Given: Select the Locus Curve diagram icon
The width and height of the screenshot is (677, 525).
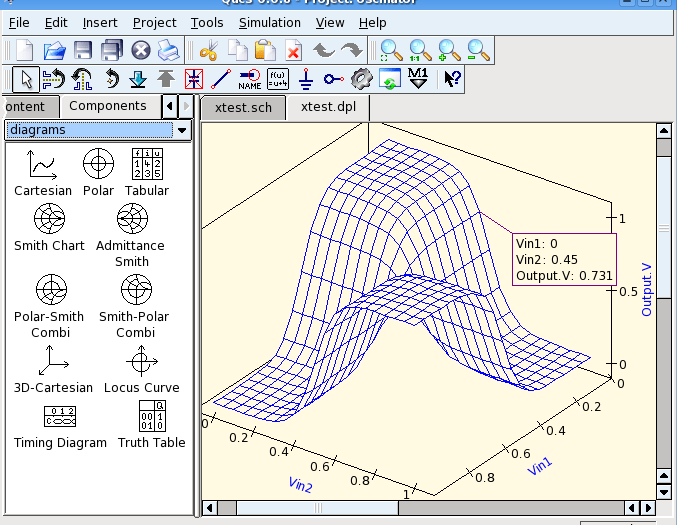Looking at the screenshot, I should pos(140,359).
